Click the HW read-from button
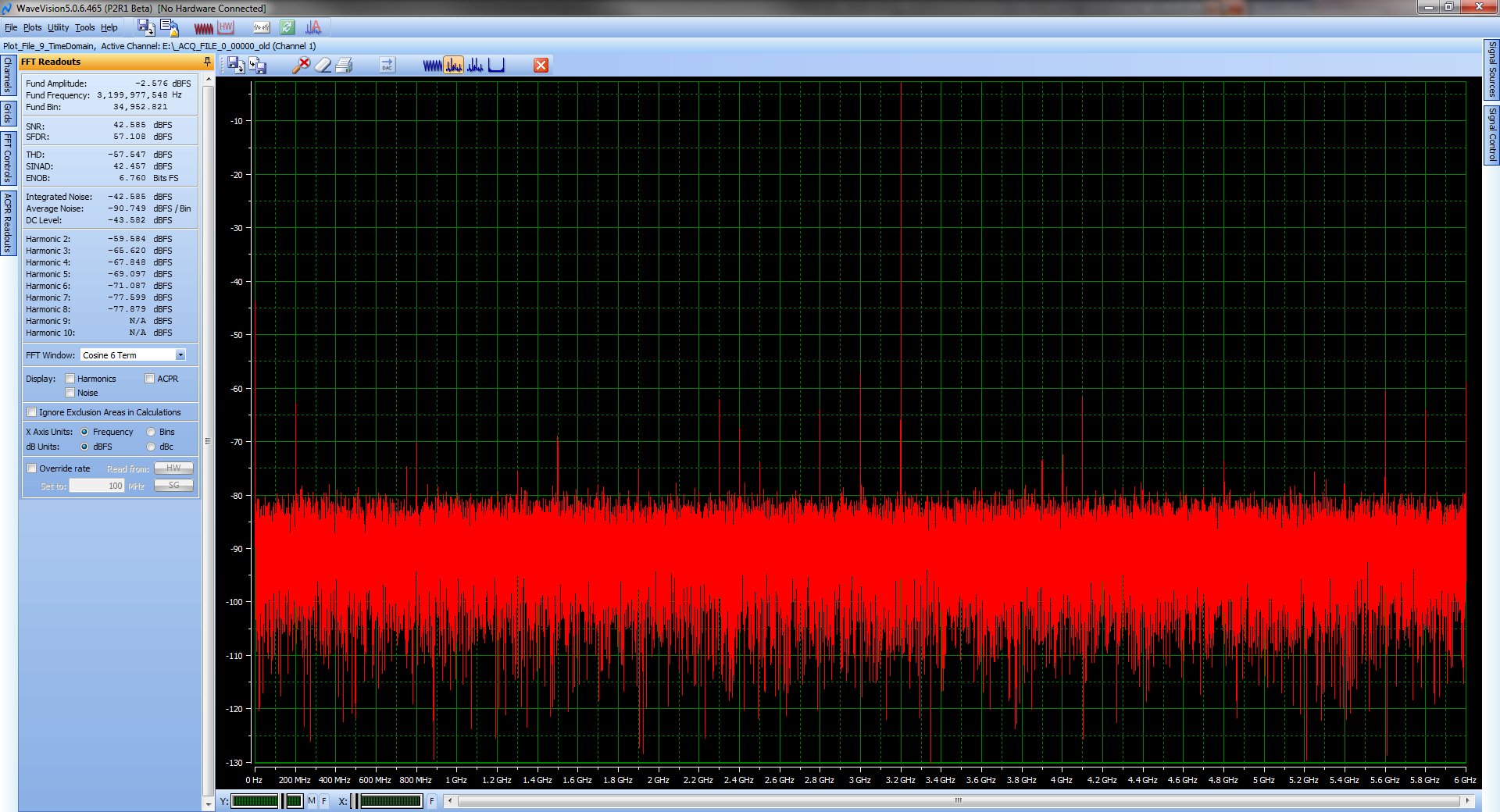1500x812 pixels. pos(173,468)
